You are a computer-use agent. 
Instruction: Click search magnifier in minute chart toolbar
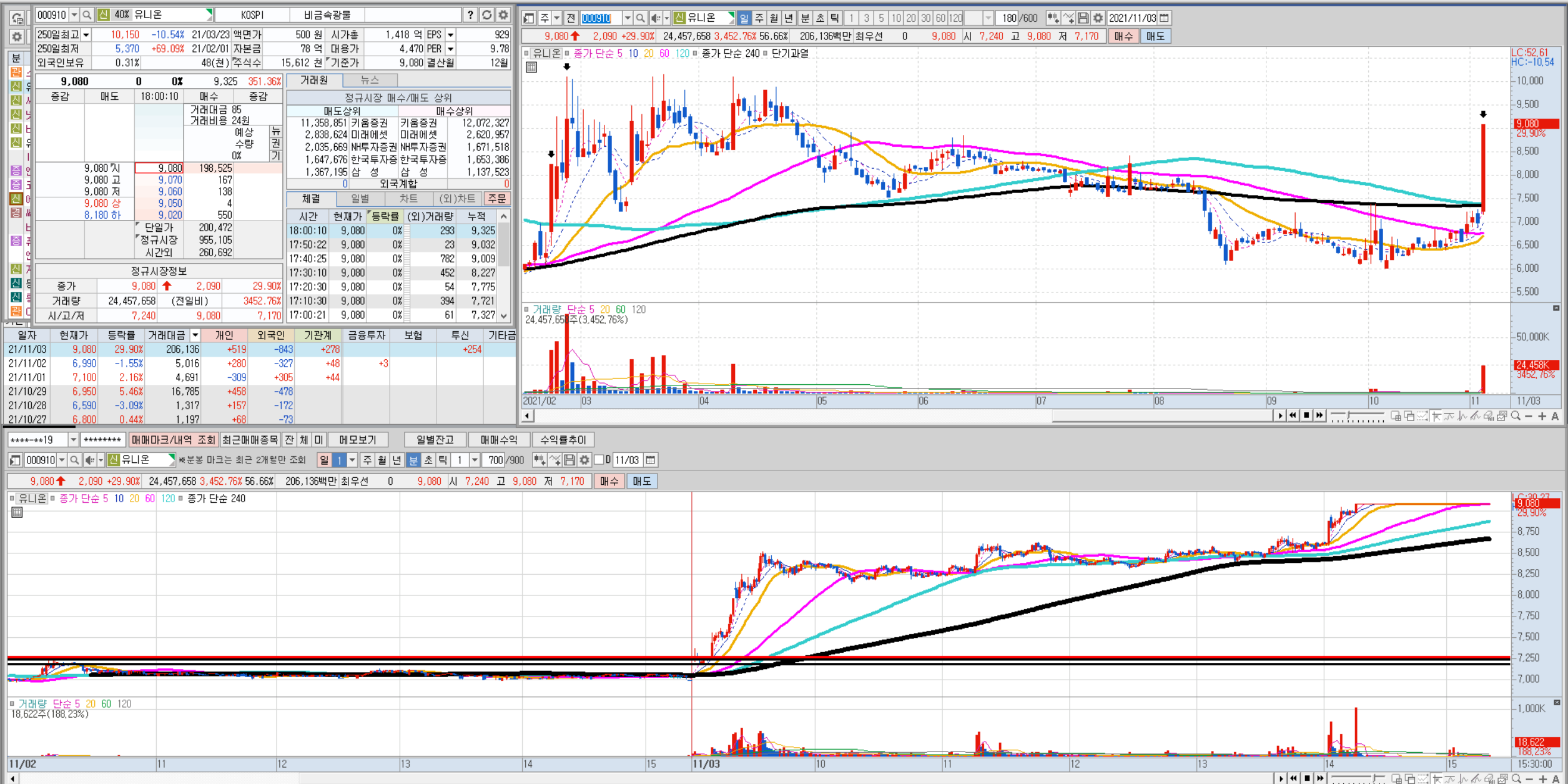[74, 460]
